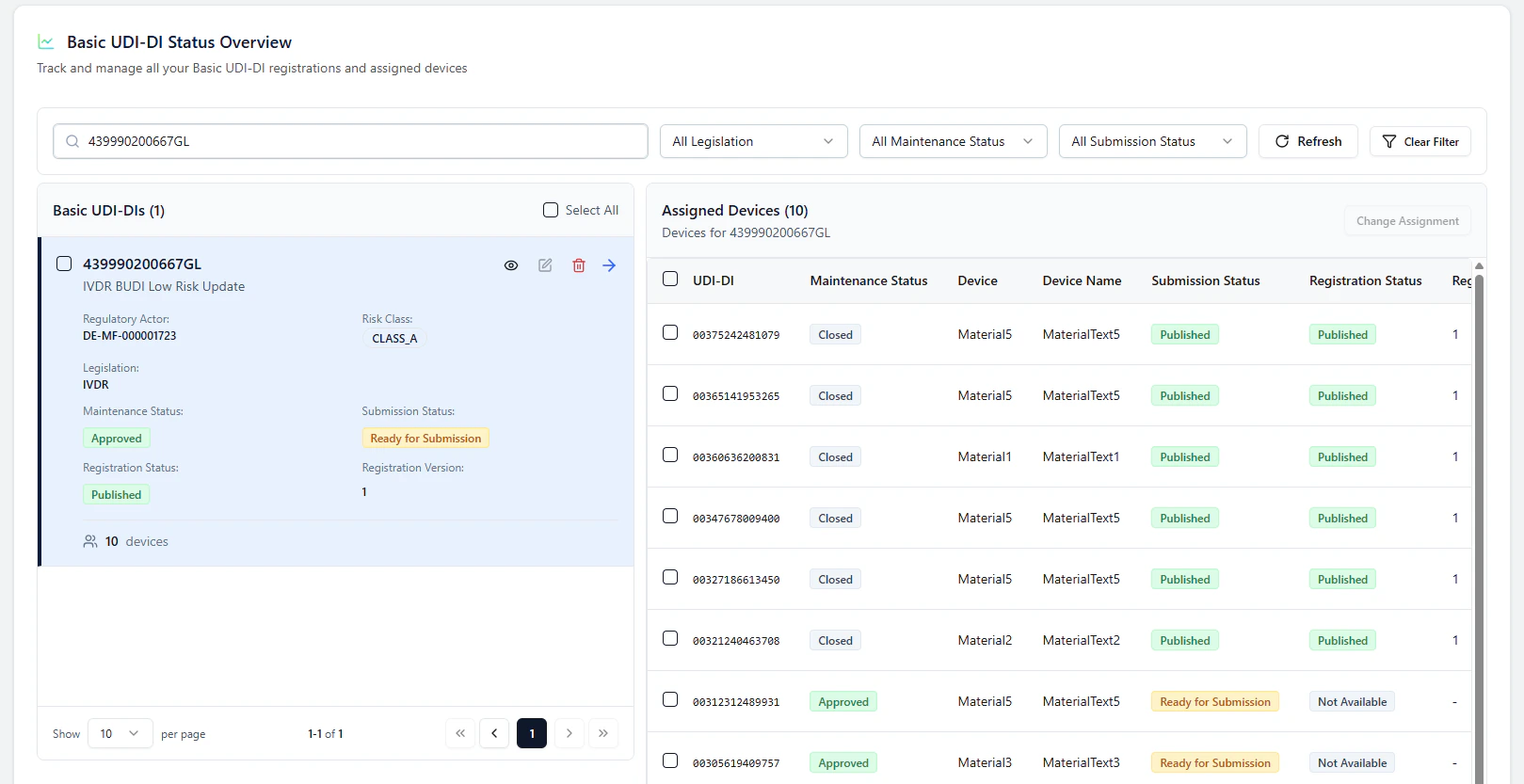Open the All Submission Status dropdown
Viewport: 1524px width, 784px height.
click(x=1153, y=141)
